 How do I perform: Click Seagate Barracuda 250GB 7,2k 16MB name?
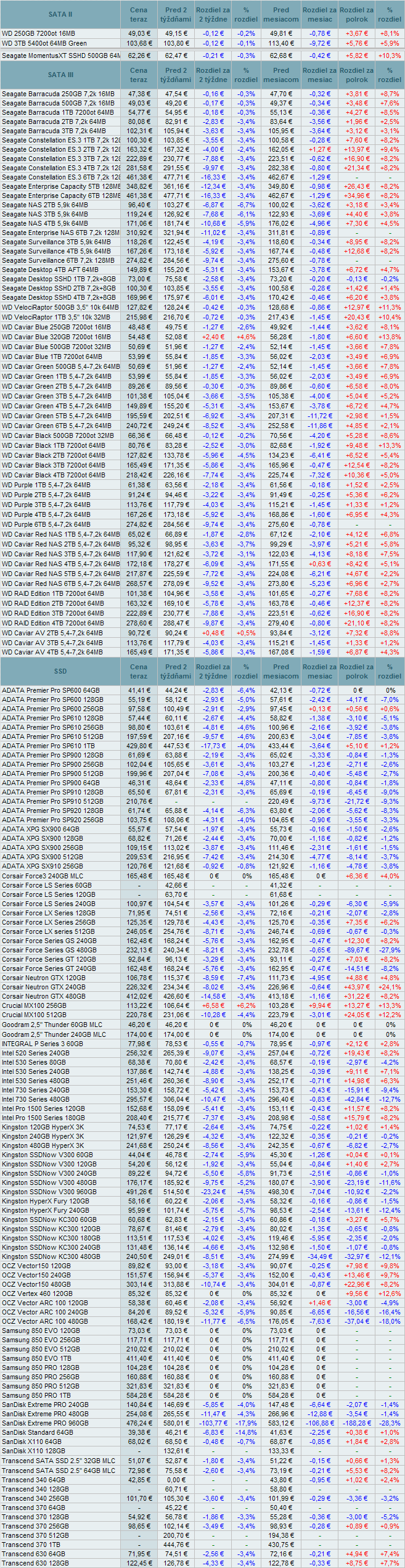pos(58,94)
